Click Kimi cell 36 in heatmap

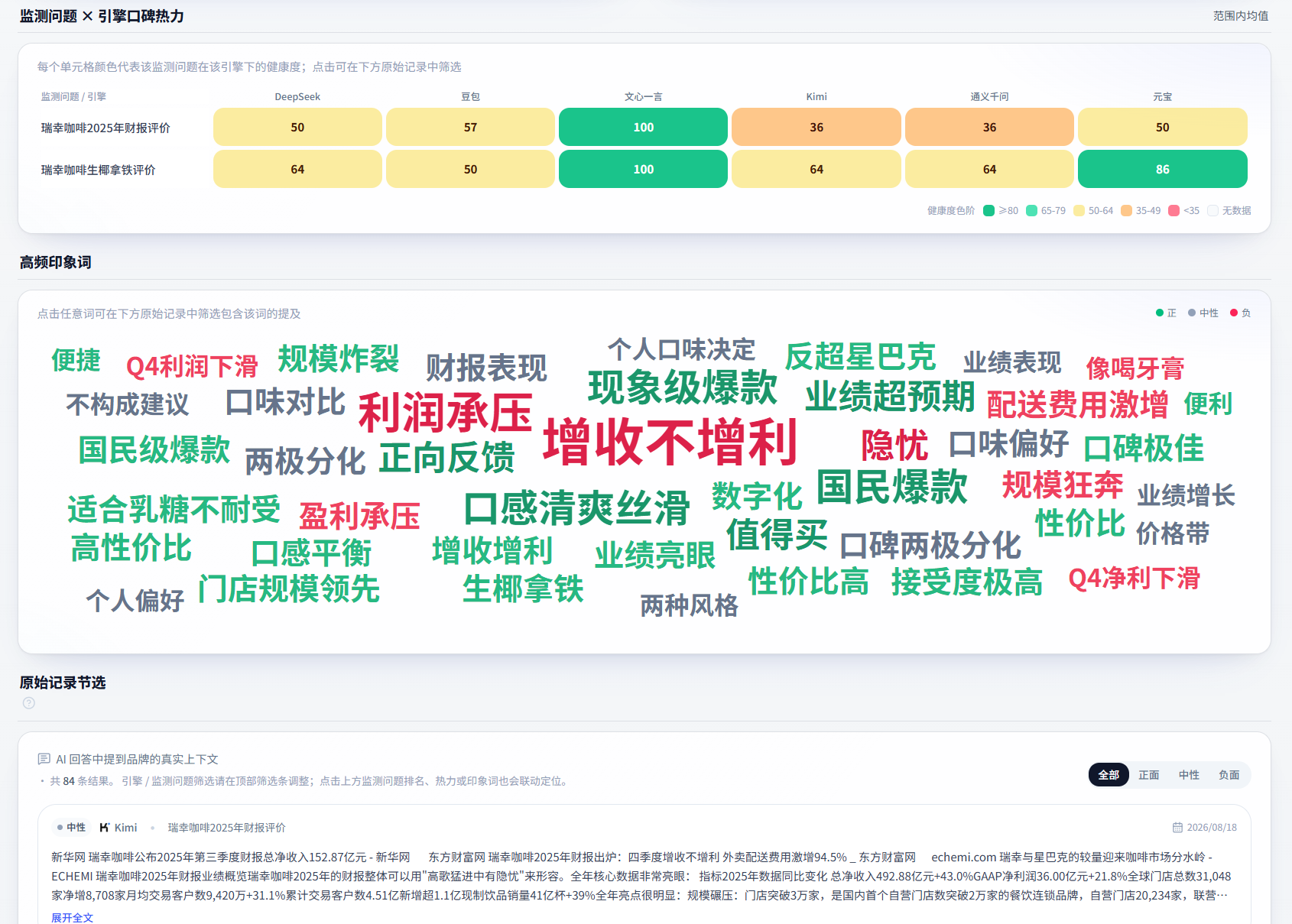(816, 127)
